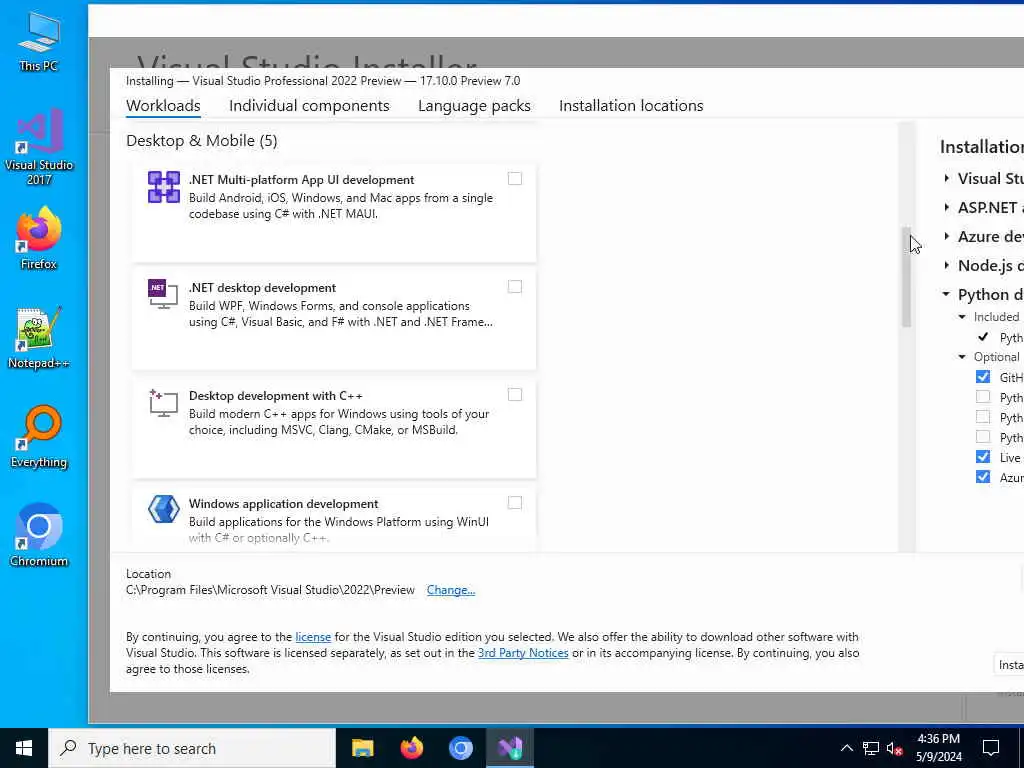1024x768 pixels.
Task: Show hidden system tray icons
Action: pyautogui.click(x=846, y=748)
